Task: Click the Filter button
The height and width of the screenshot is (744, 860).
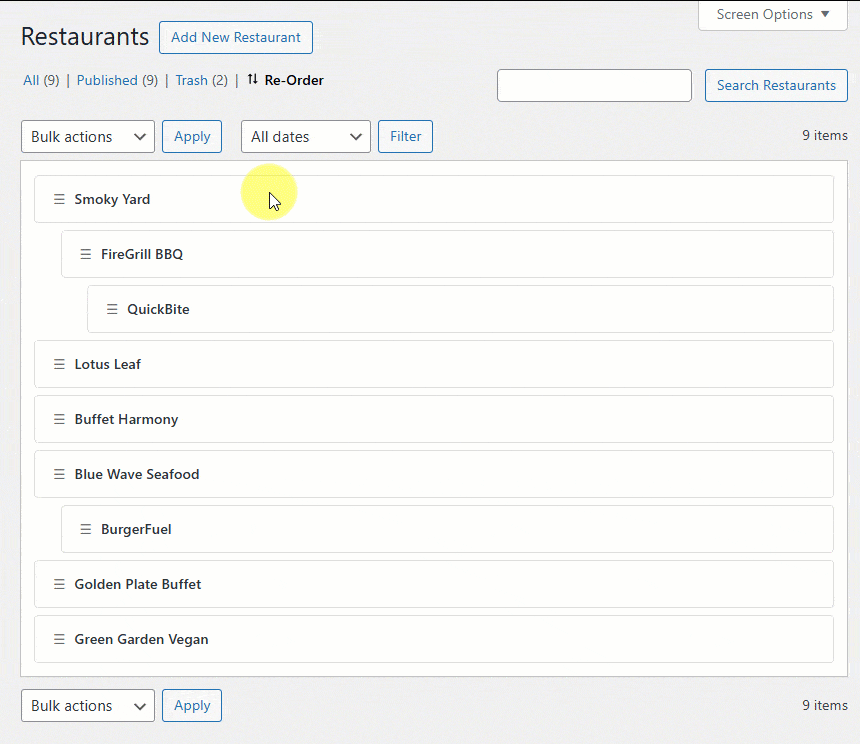Action: point(405,137)
